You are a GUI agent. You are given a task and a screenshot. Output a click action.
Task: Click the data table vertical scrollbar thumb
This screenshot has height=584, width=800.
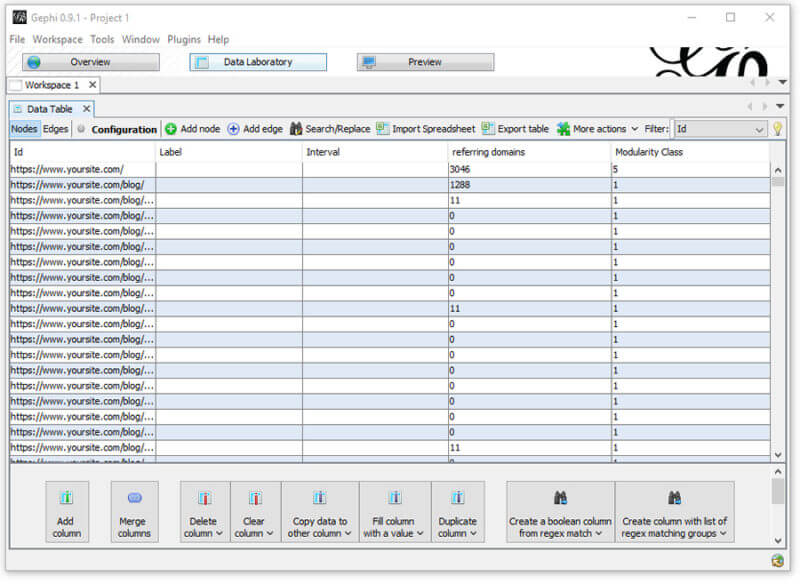coord(778,182)
